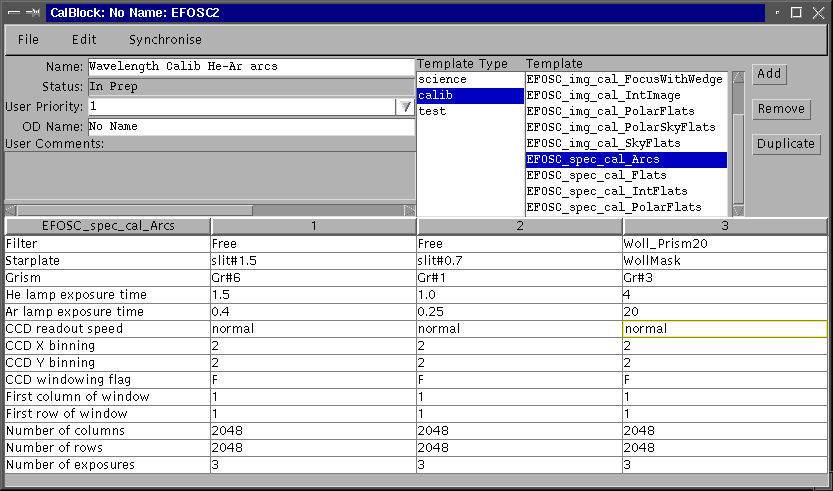Click Filter cell 'Woll_Prism20'
This screenshot has height=491, width=833.
point(725,244)
